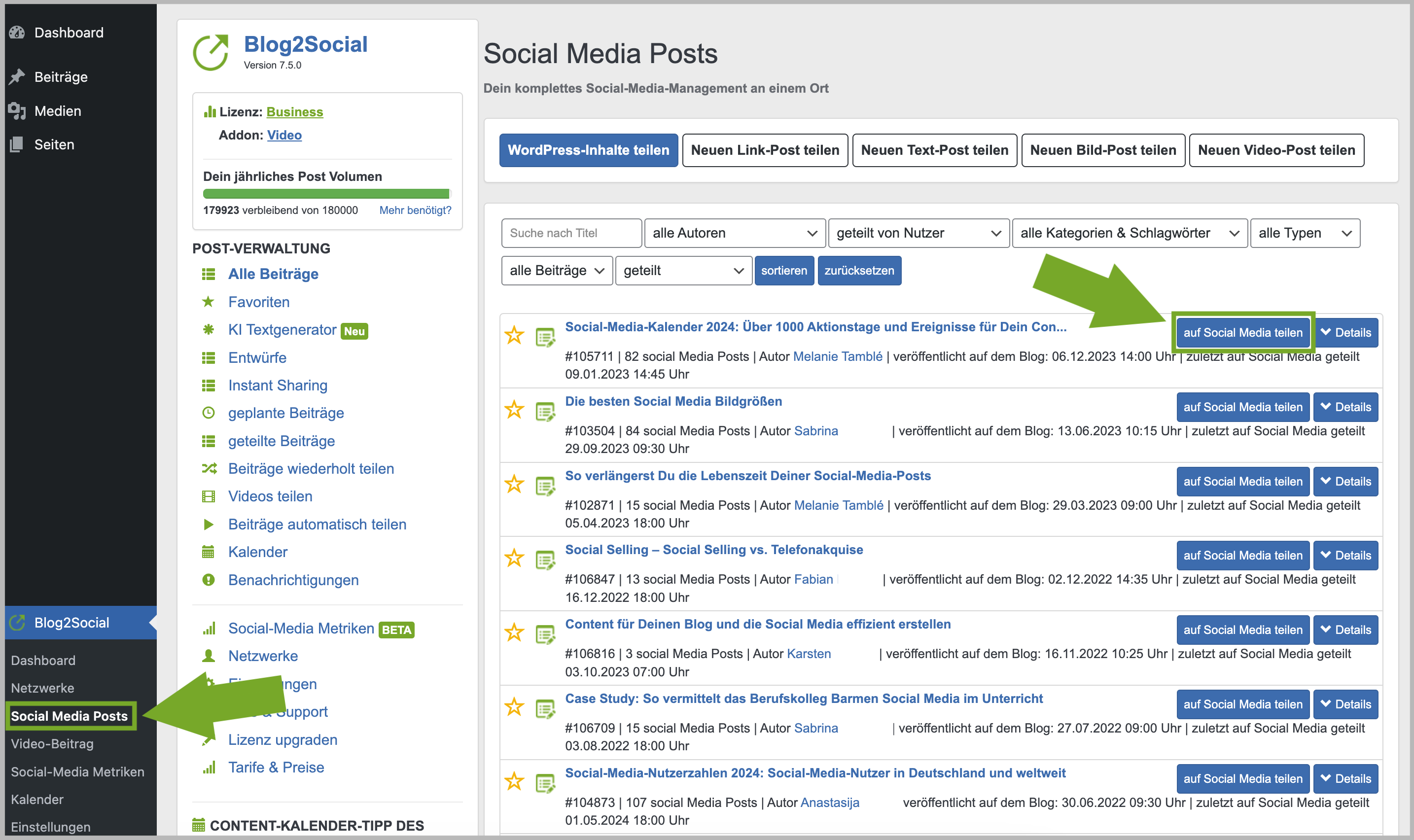This screenshot has width=1414, height=840.
Task: Toggle favorite star for Die besten Social Media Bildgrößen
Action: [x=514, y=409]
